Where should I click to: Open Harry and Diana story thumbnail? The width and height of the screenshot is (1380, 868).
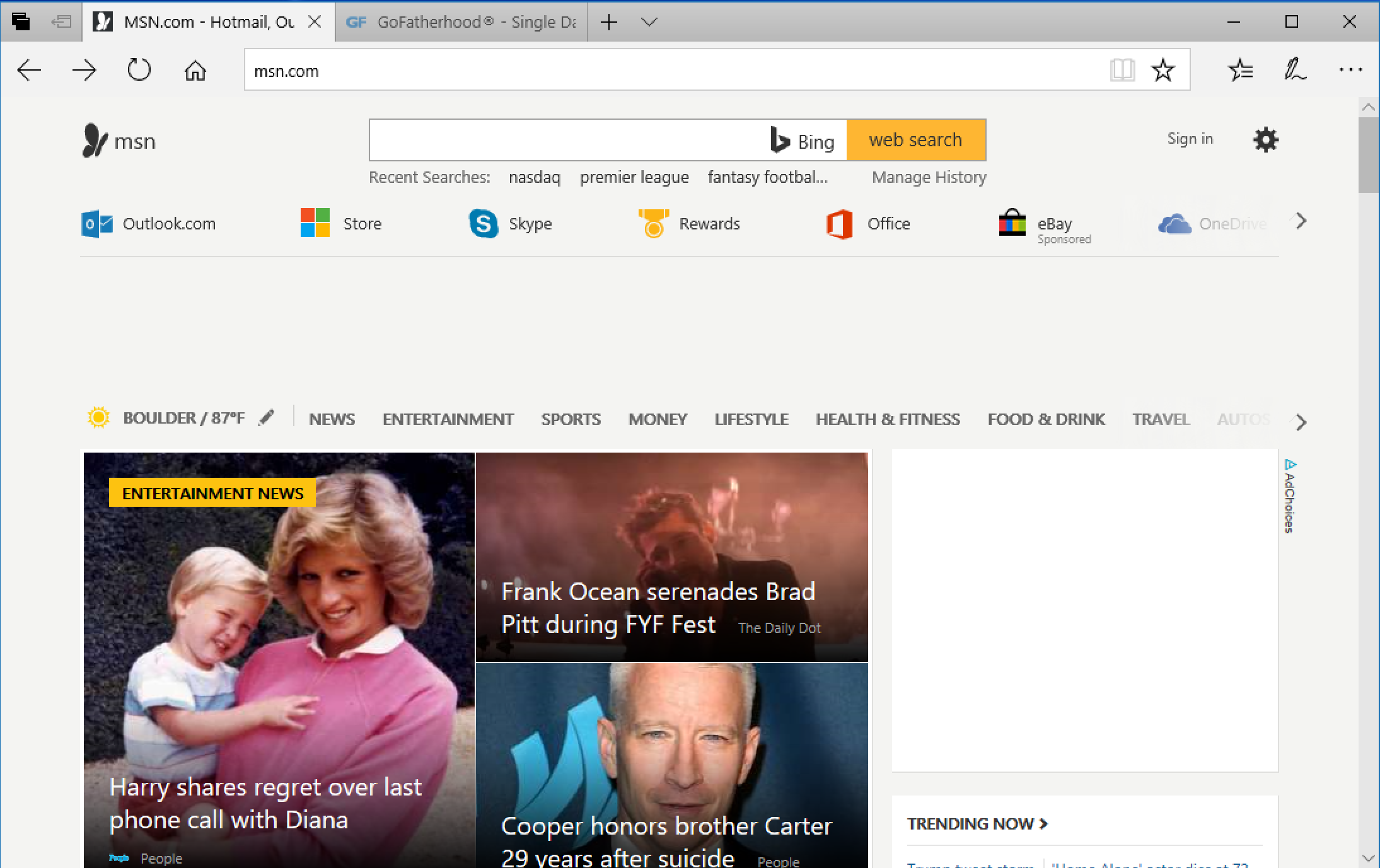point(279,660)
